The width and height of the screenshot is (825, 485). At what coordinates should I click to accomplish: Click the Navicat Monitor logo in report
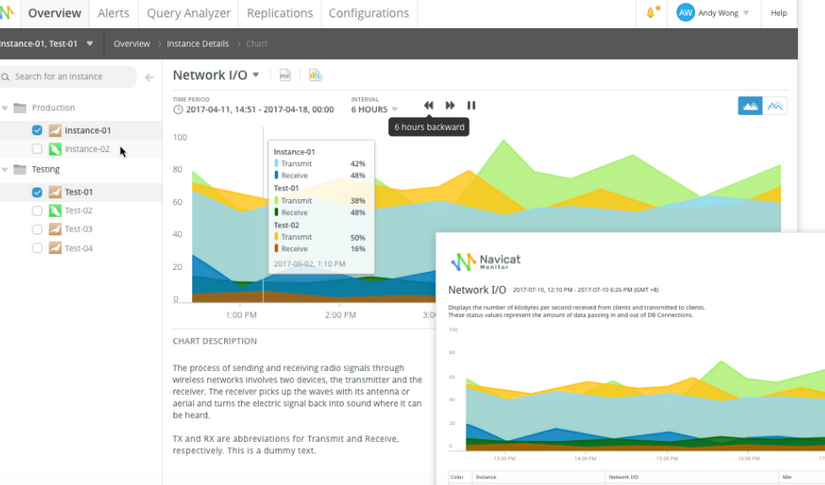(x=485, y=261)
